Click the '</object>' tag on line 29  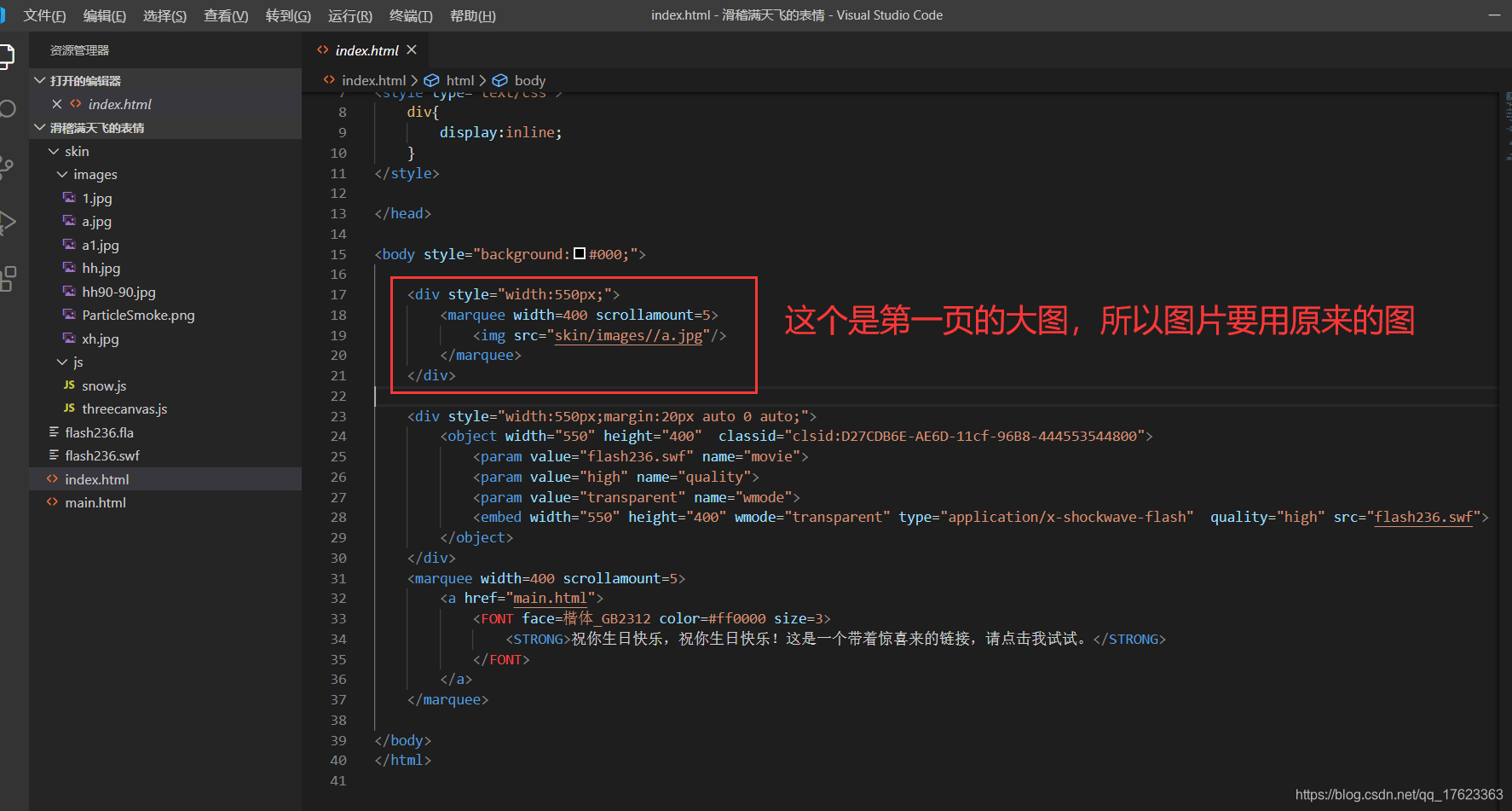(476, 537)
